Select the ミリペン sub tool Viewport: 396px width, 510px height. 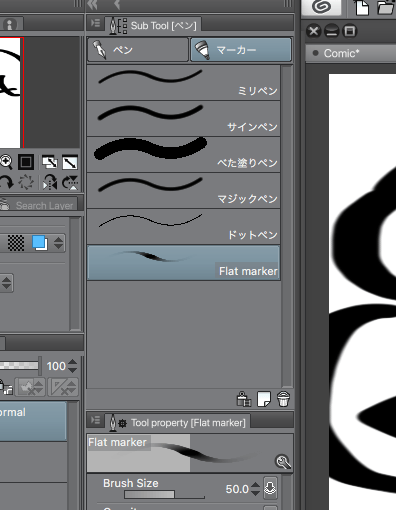point(183,83)
